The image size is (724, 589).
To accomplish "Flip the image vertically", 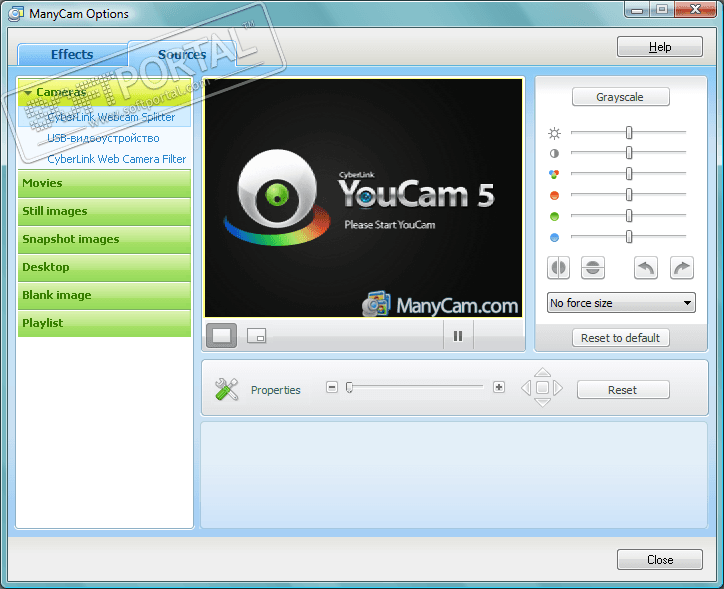I will coord(593,268).
